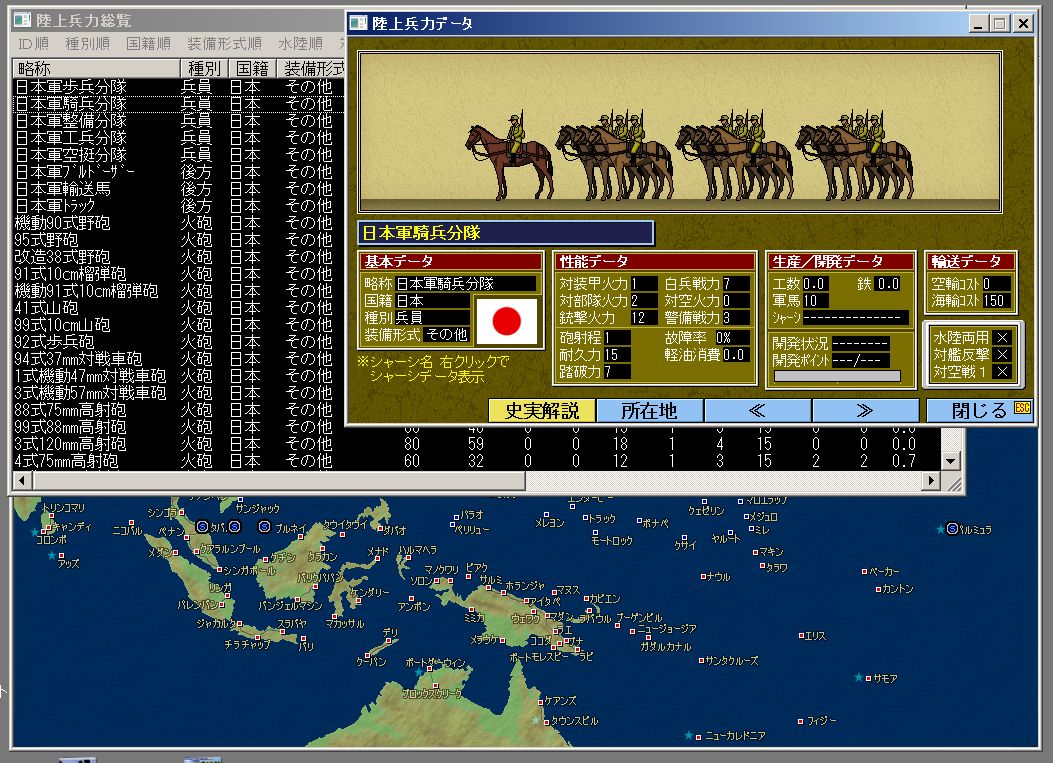
Task: Click the タウンスビル star marker
Action: (x=535, y=720)
